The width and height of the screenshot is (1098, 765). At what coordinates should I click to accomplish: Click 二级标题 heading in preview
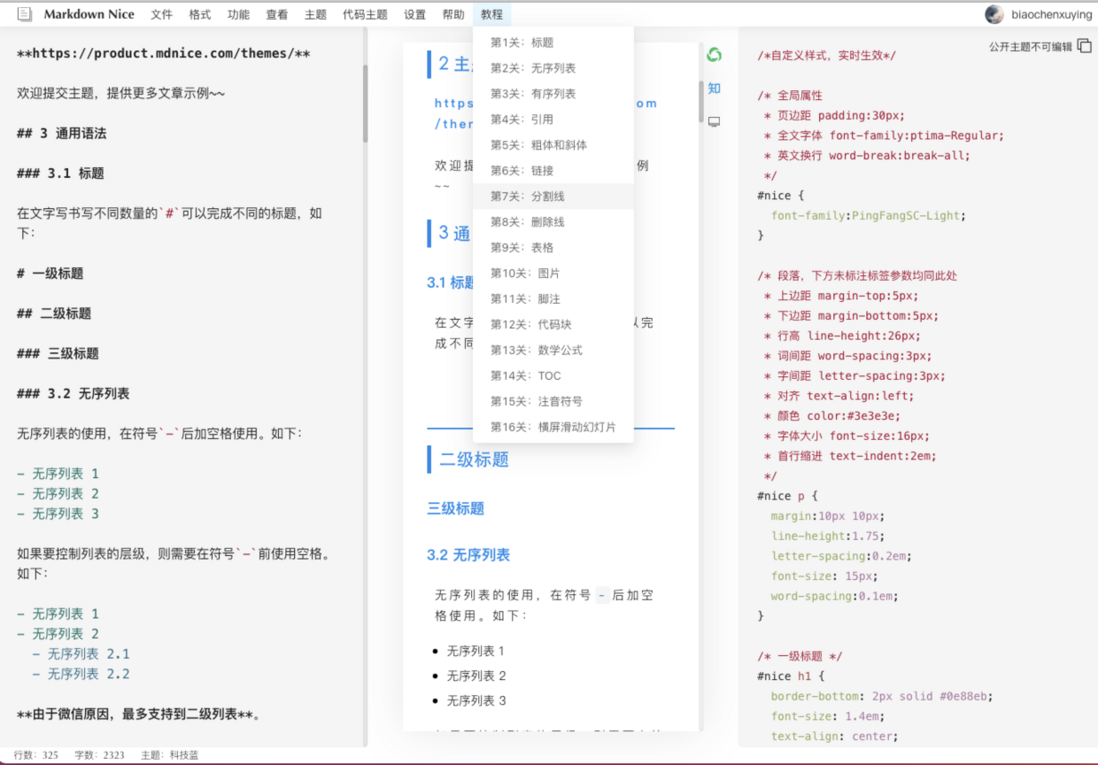(473, 460)
